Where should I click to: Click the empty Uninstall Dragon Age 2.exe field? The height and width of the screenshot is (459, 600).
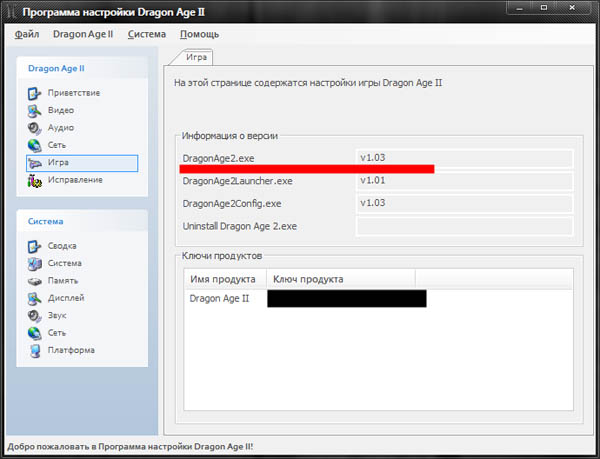[x=465, y=226]
